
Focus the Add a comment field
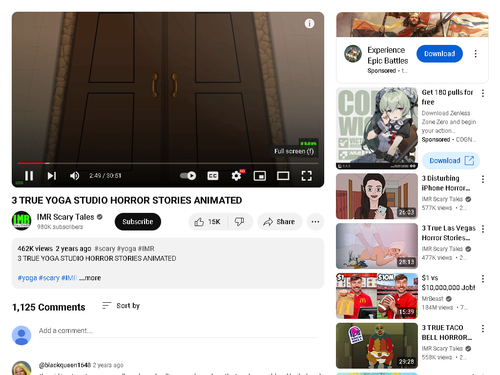(x=177, y=331)
